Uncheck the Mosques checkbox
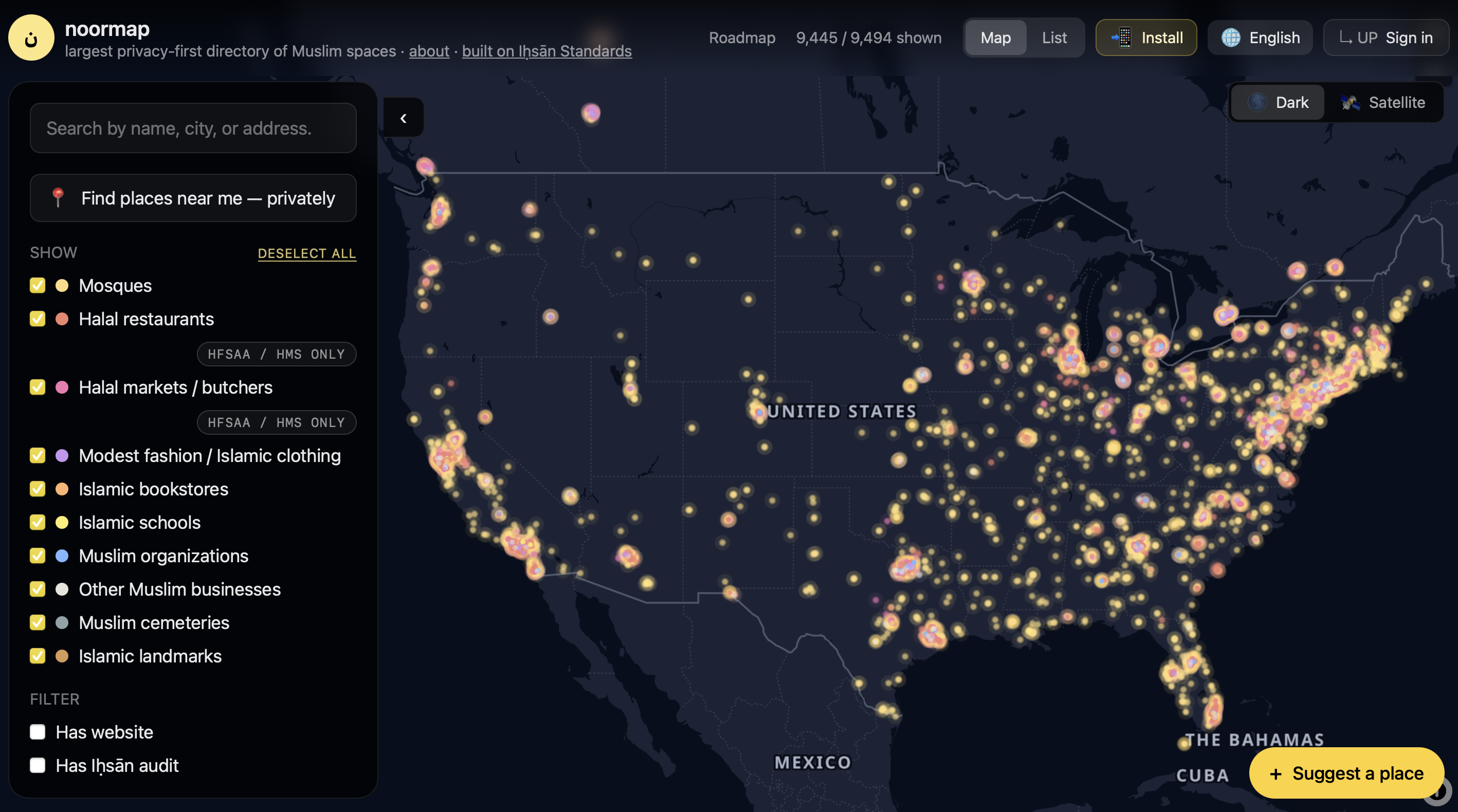1458x812 pixels. tap(38, 285)
